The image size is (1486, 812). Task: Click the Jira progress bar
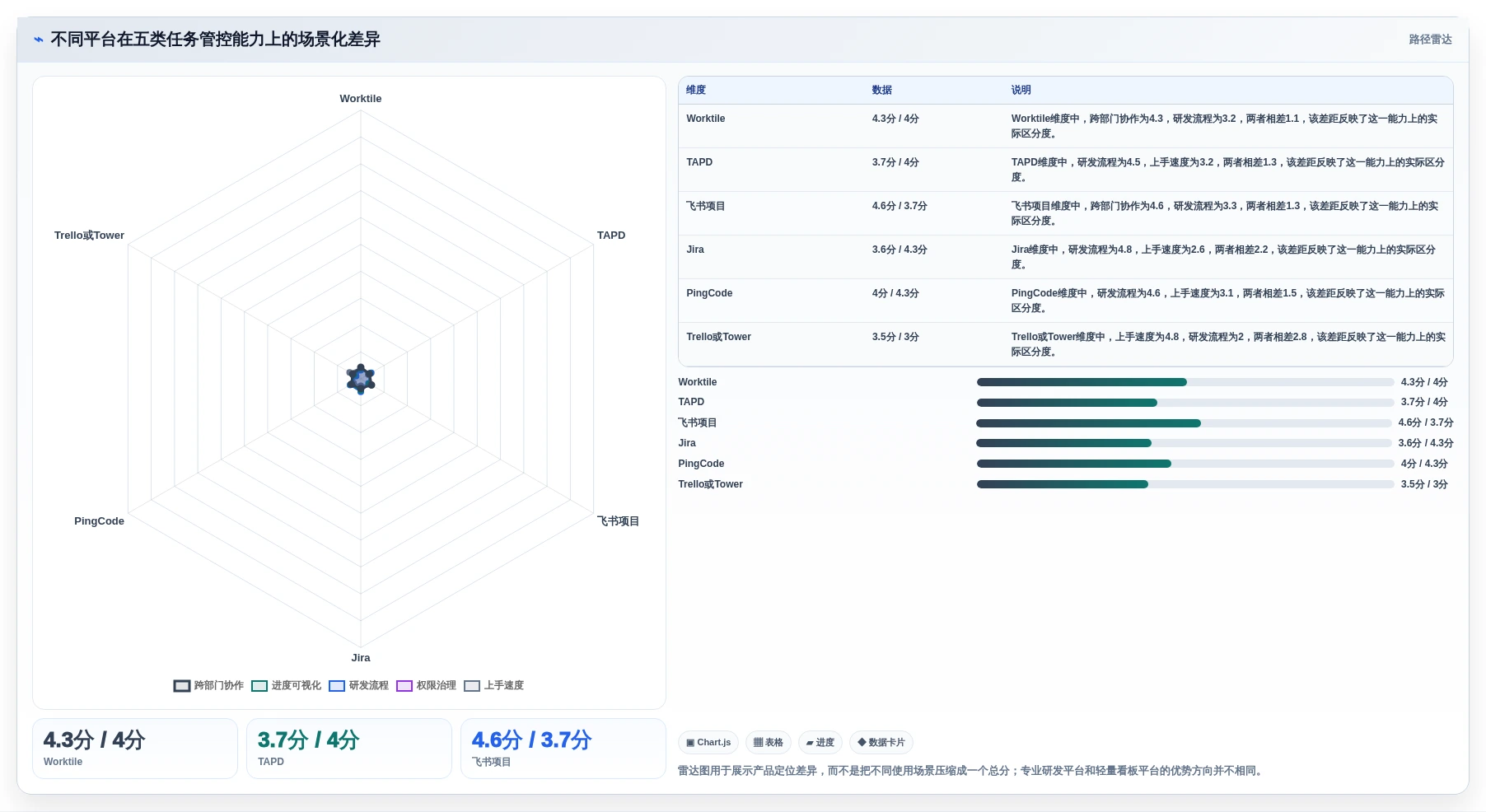coord(1184,443)
